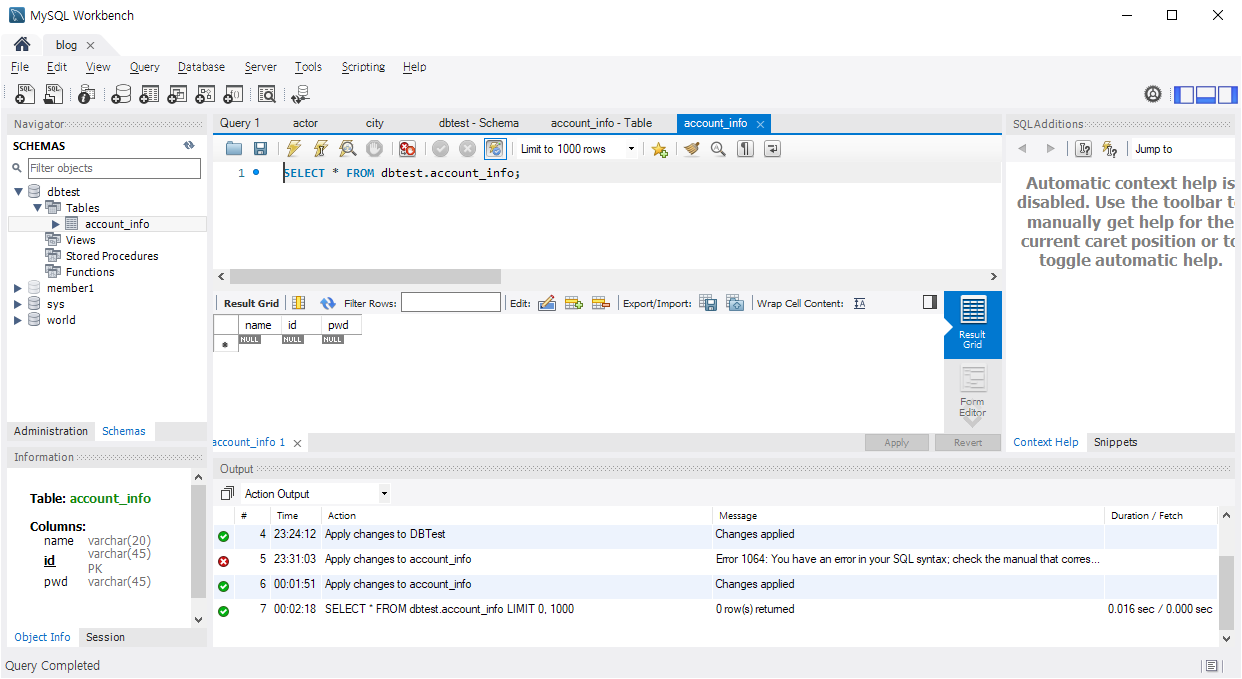Viewport: 1242px width, 679px height.
Task: Edit the current row icon
Action: [x=547, y=303]
